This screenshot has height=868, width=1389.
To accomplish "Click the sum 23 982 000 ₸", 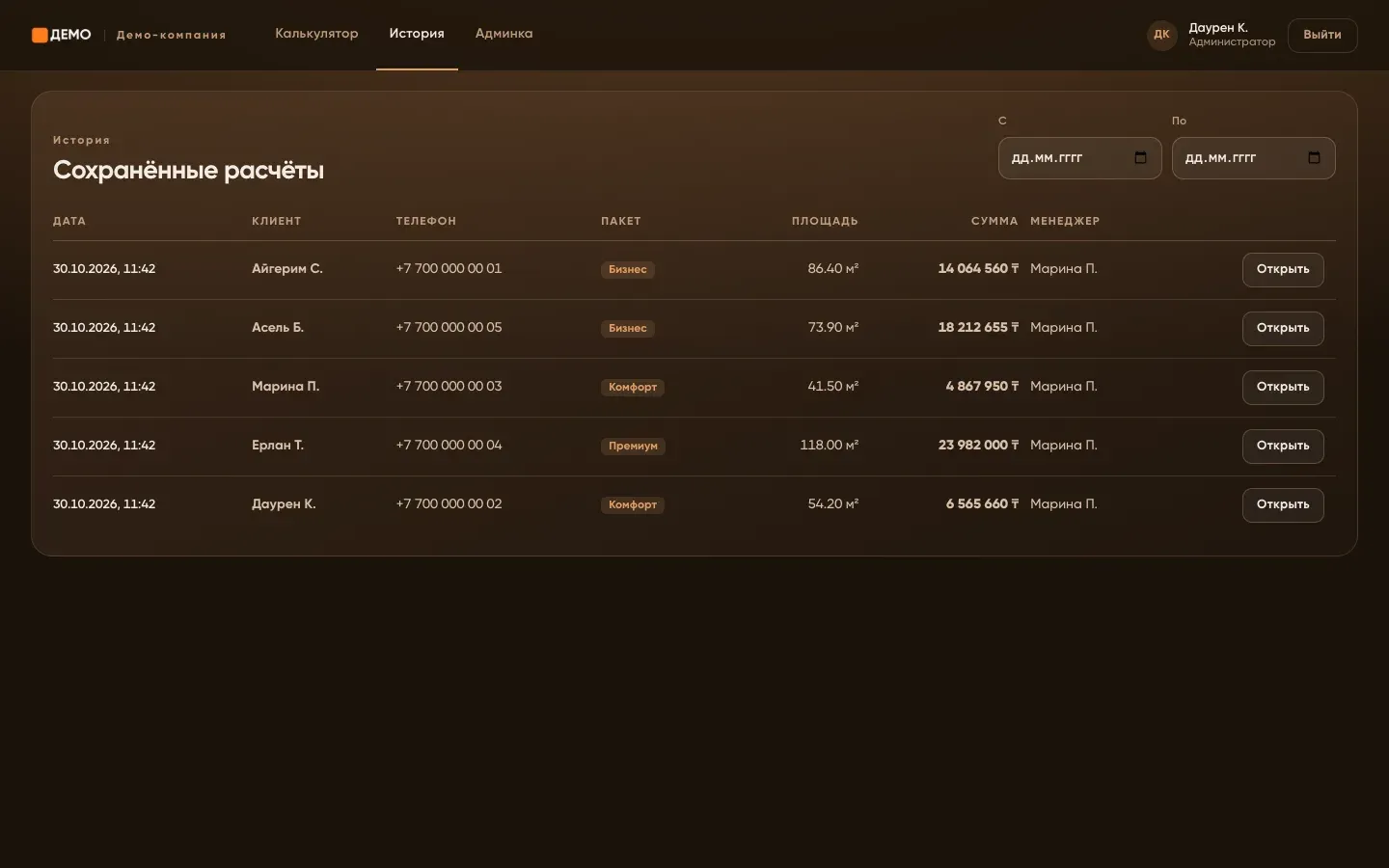I will point(978,446).
